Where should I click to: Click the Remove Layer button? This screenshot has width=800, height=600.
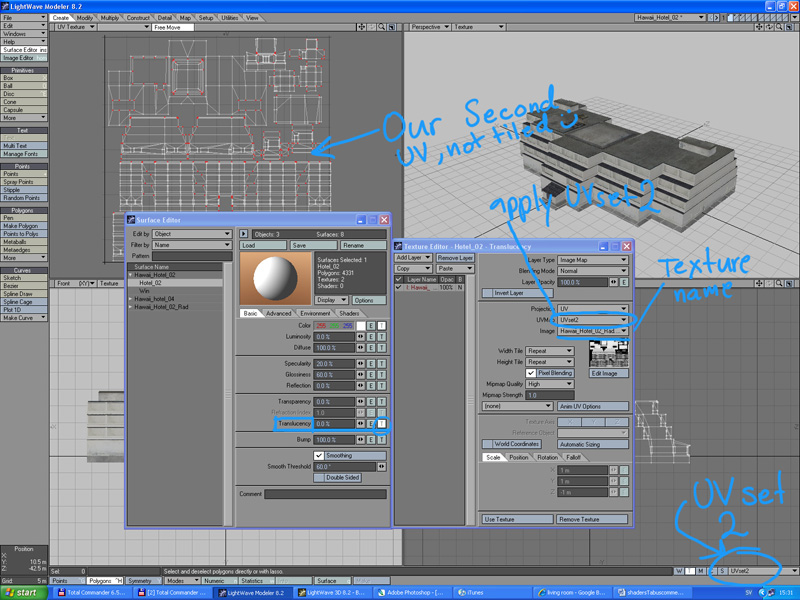click(x=455, y=258)
